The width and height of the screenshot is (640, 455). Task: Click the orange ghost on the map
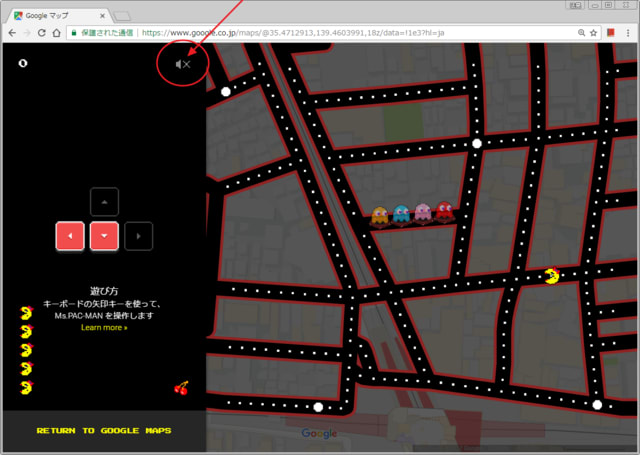380,215
